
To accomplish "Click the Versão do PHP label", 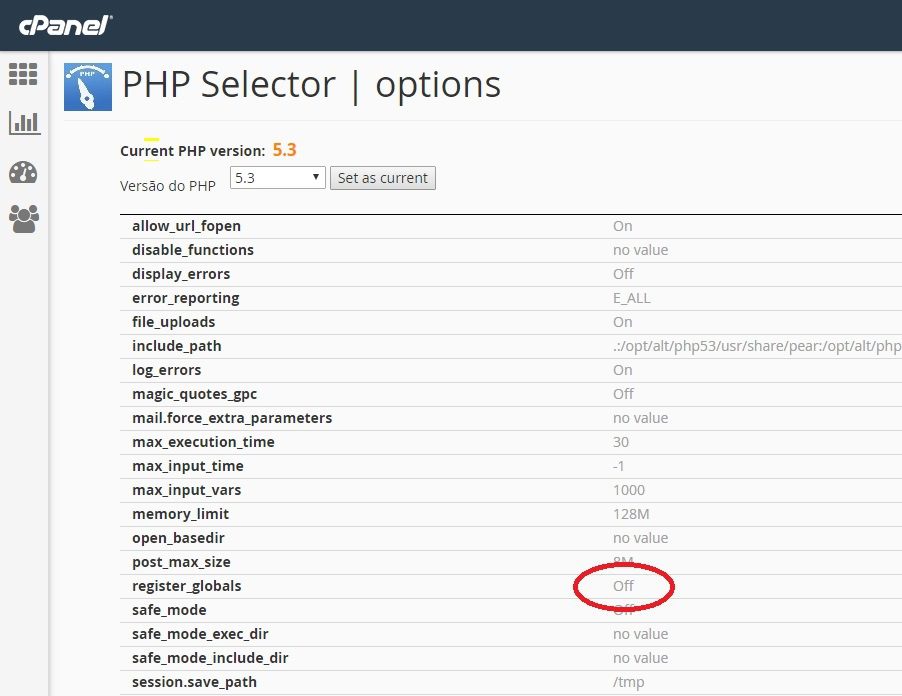I will coord(167,186).
